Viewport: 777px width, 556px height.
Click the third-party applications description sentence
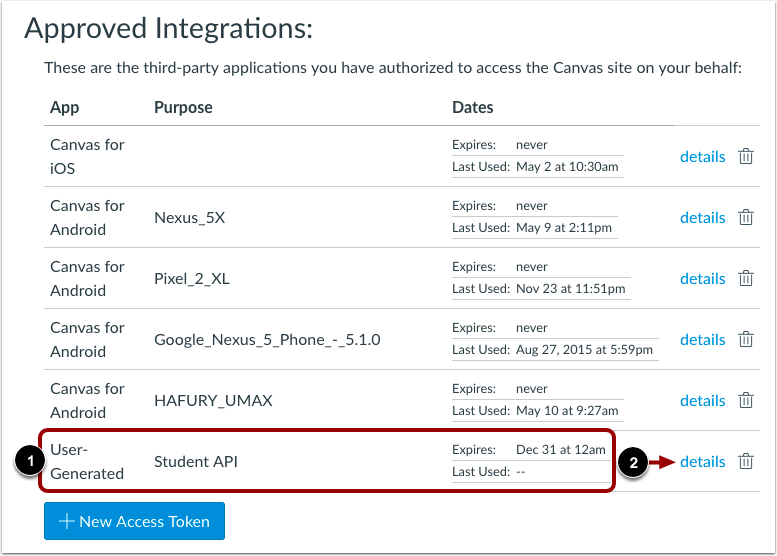pos(393,67)
